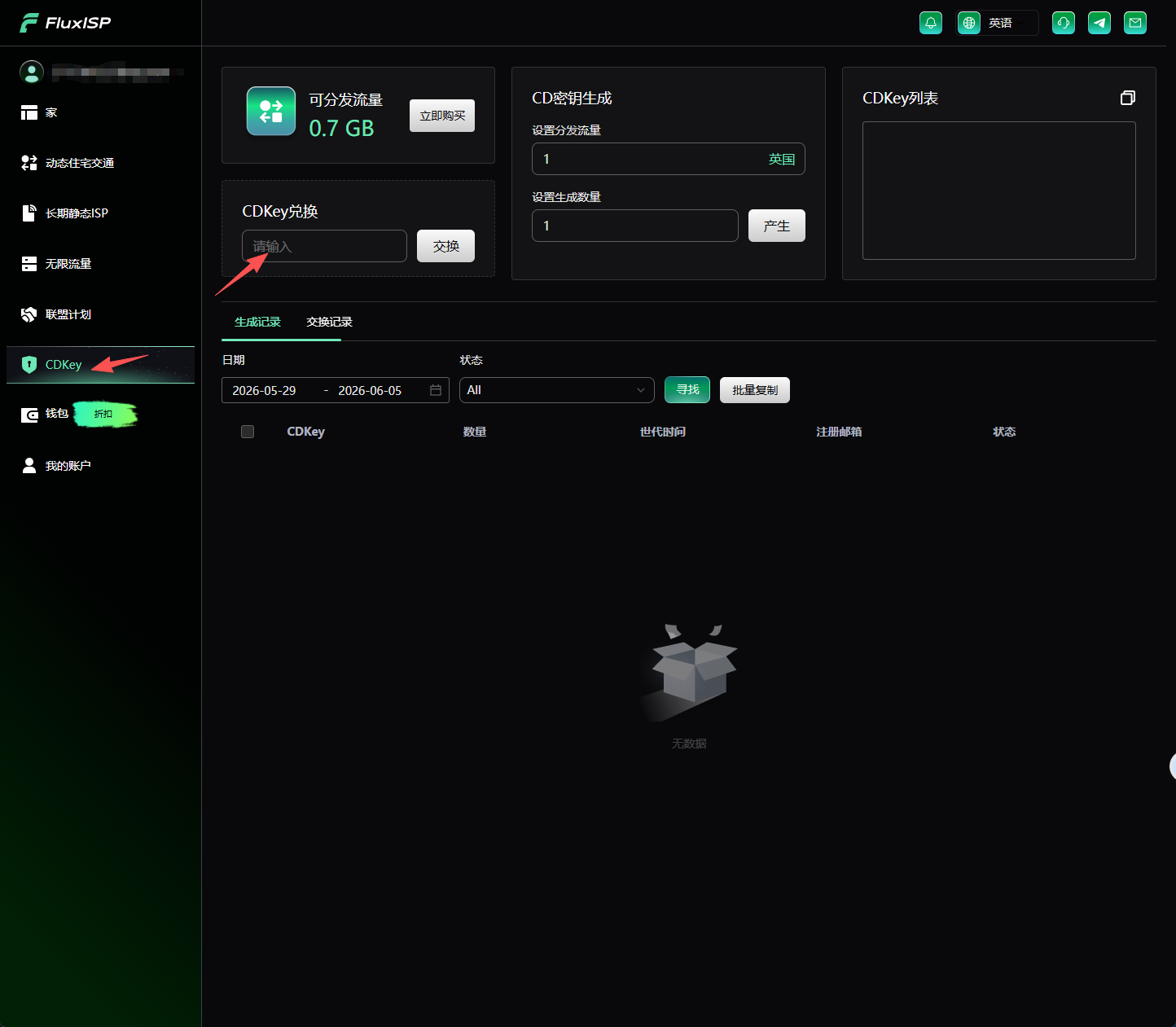
Task: Focus the CDKey兑换 input field
Action: coord(324,246)
